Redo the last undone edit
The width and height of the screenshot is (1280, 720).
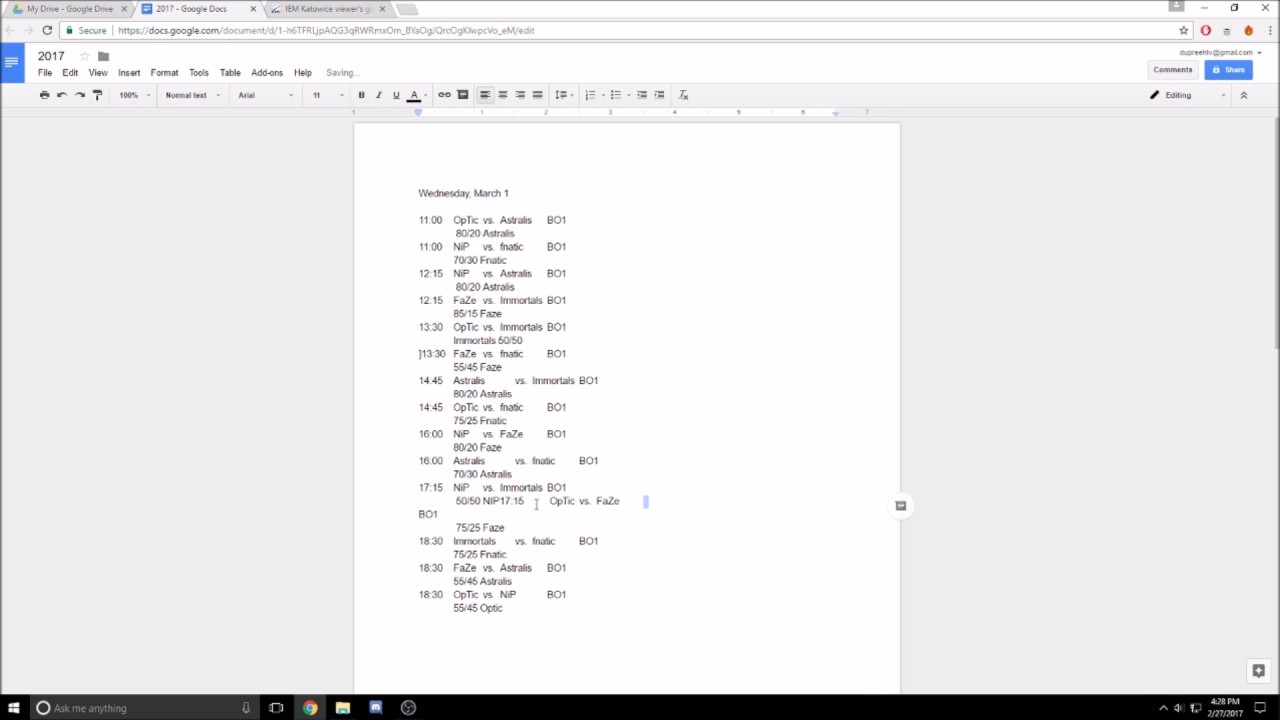point(80,95)
